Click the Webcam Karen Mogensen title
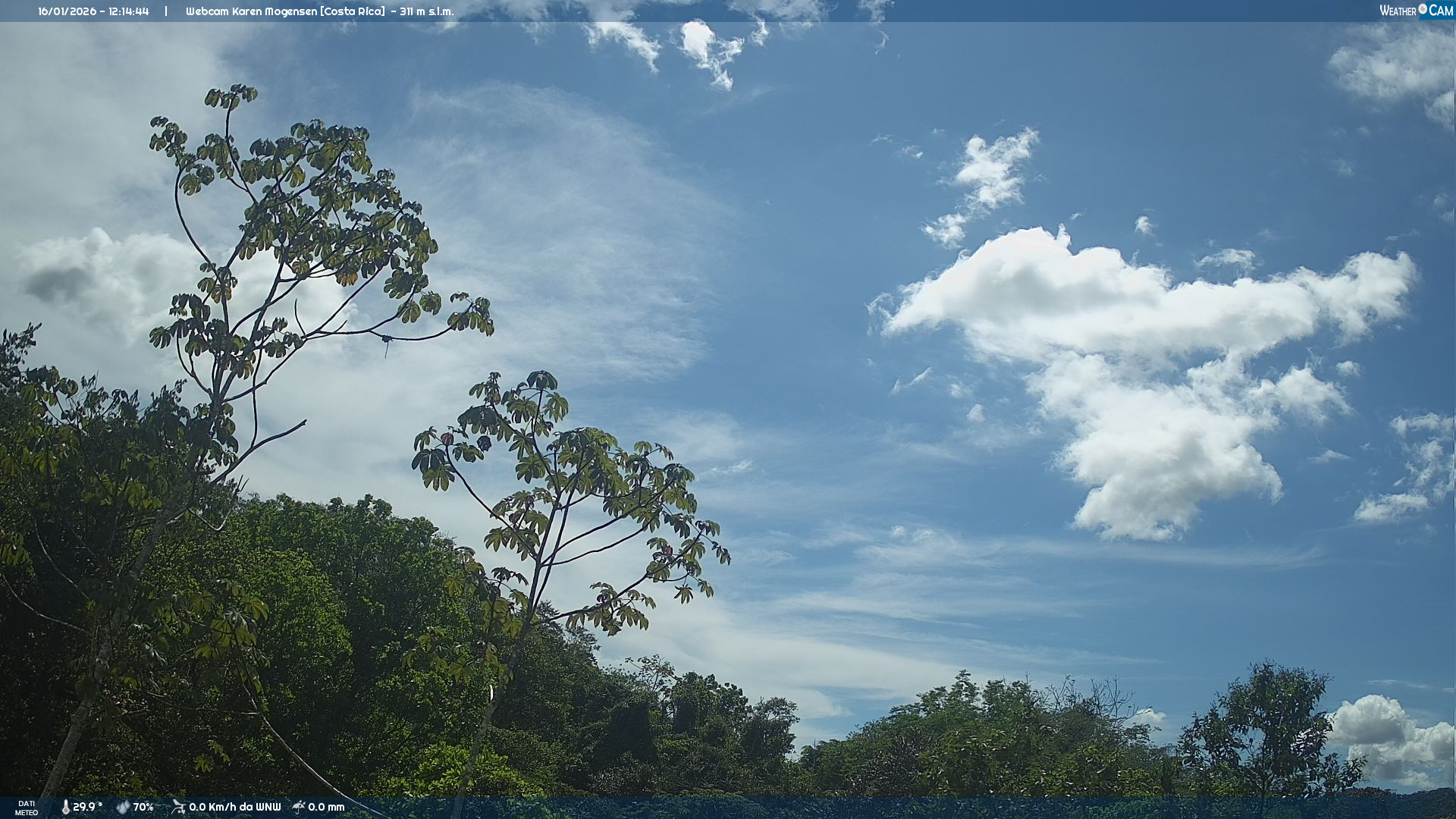Screen dimensions: 1456x819 pos(250,11)
